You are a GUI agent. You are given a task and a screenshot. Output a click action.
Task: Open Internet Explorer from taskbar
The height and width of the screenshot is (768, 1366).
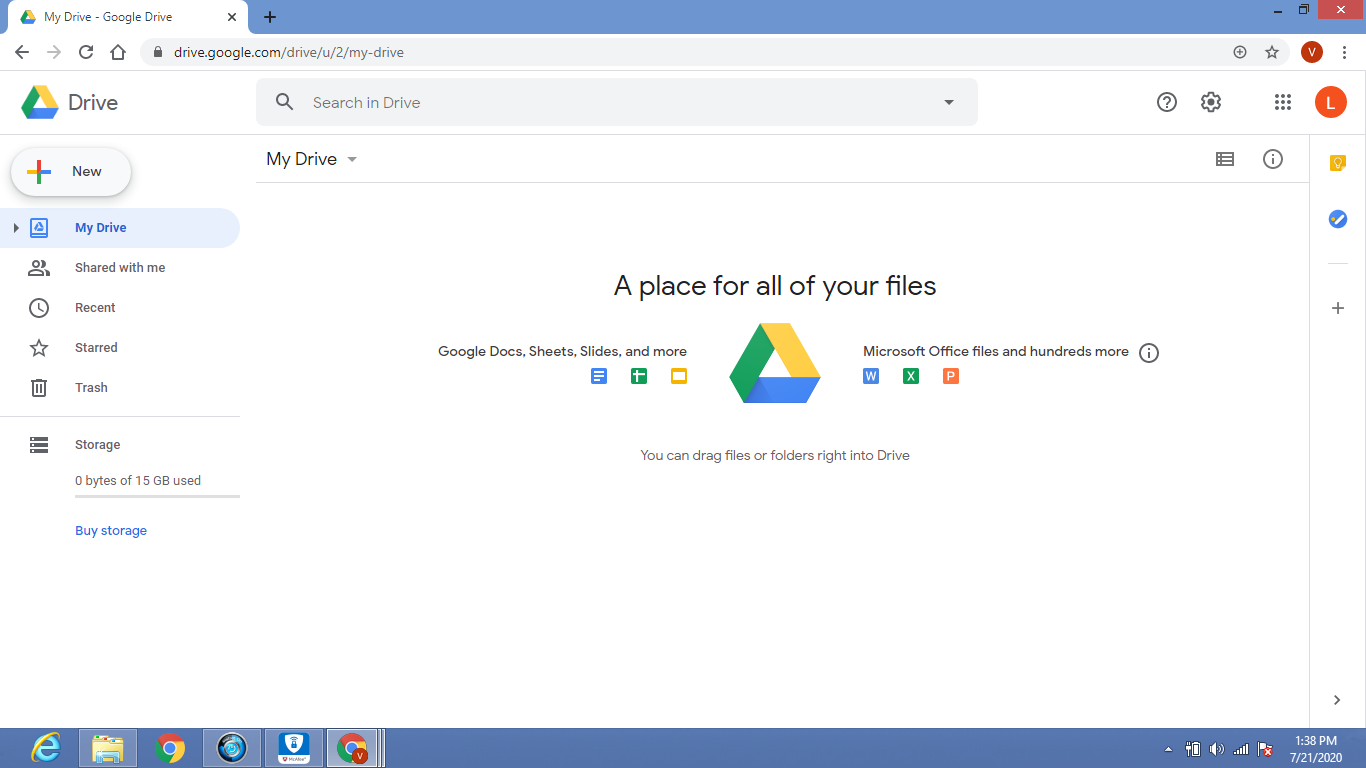pos(45,748)
